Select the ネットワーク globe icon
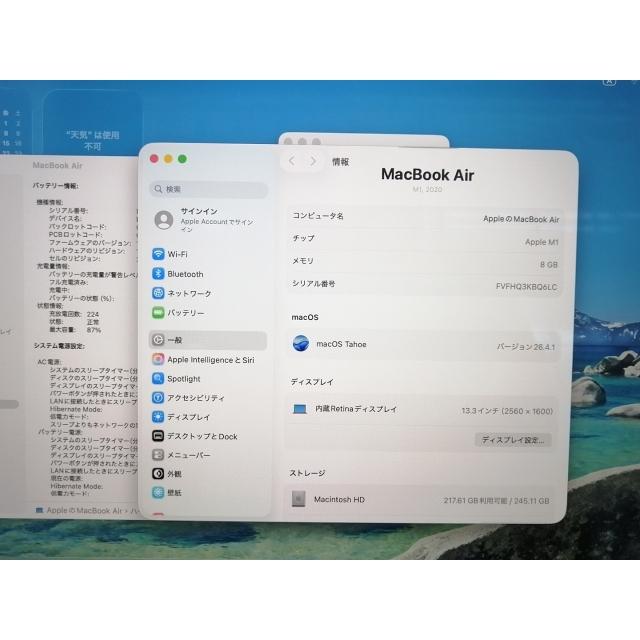 coord(158,293)
